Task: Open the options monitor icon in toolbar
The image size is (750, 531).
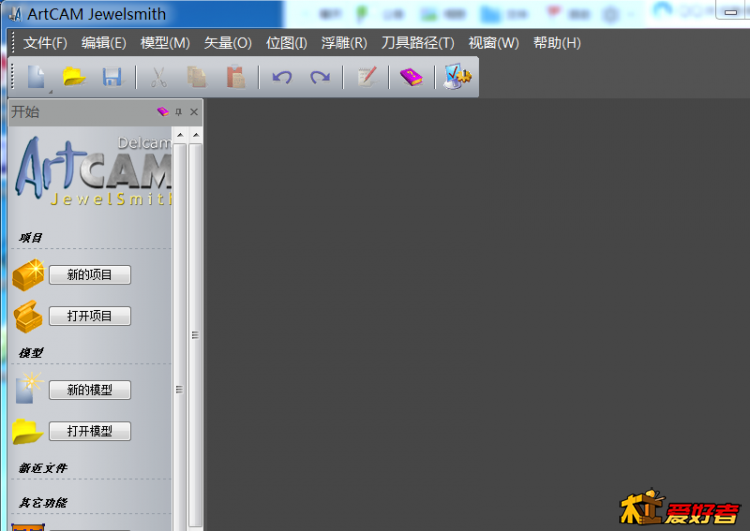Action: tap(457, 77)
